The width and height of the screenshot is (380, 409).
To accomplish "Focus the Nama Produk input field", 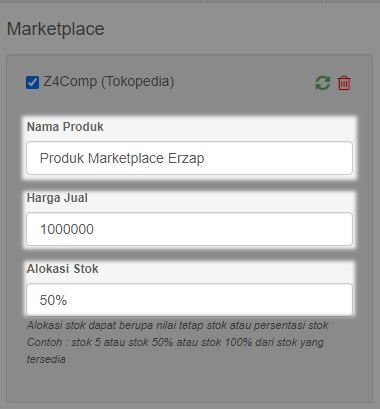I will 189,158.
